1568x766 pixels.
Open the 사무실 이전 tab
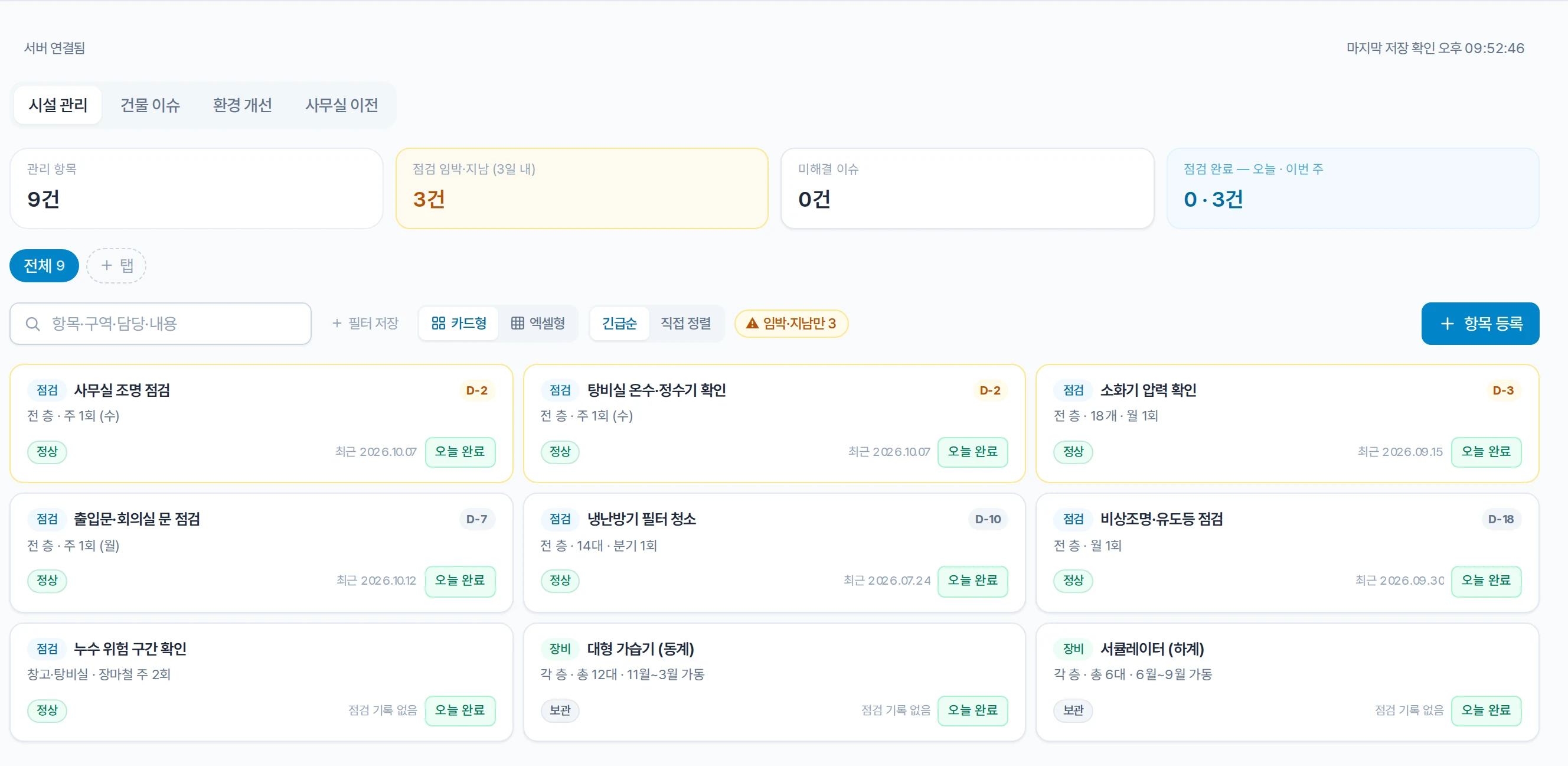tap(341, 105)
